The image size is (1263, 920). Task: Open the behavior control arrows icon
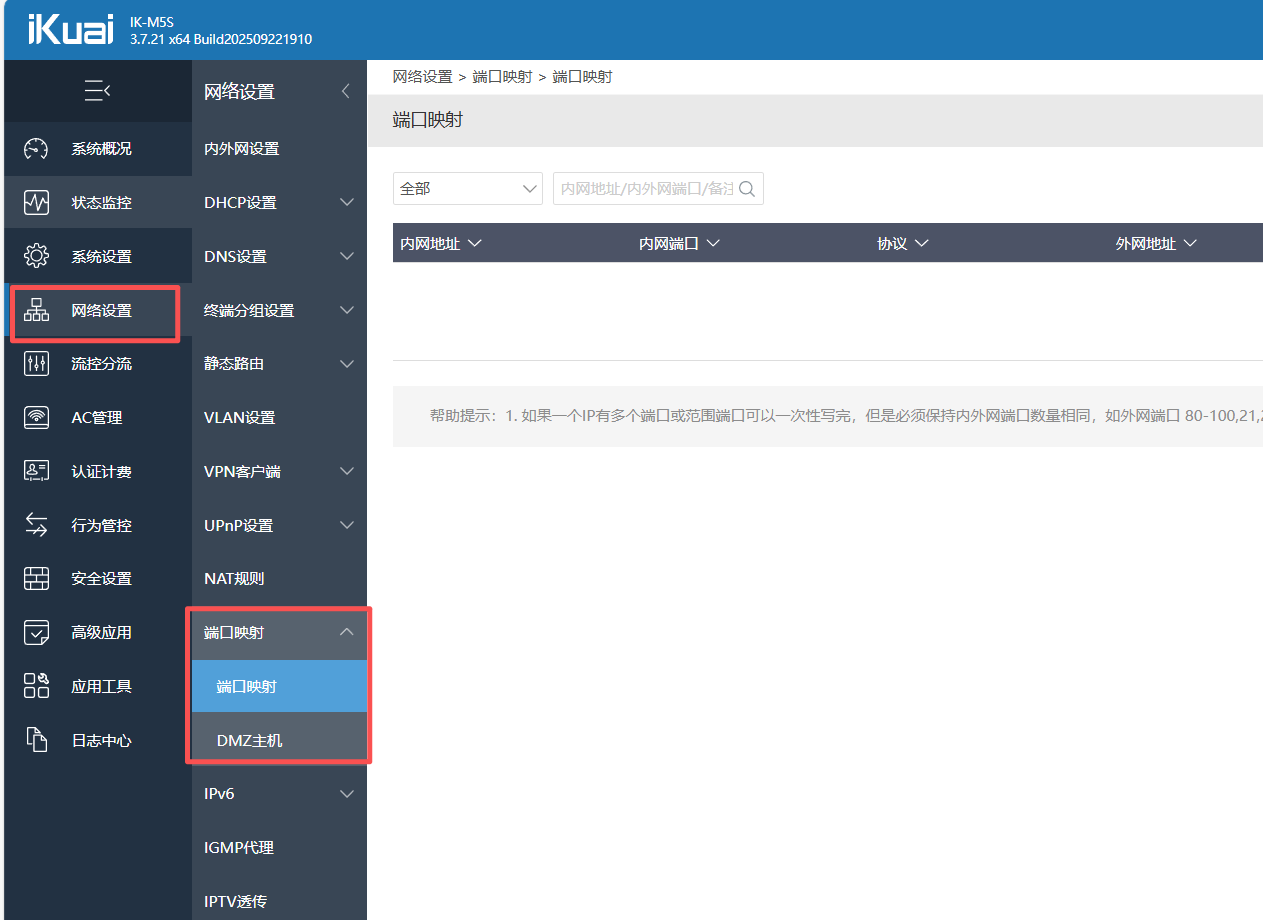36,525
